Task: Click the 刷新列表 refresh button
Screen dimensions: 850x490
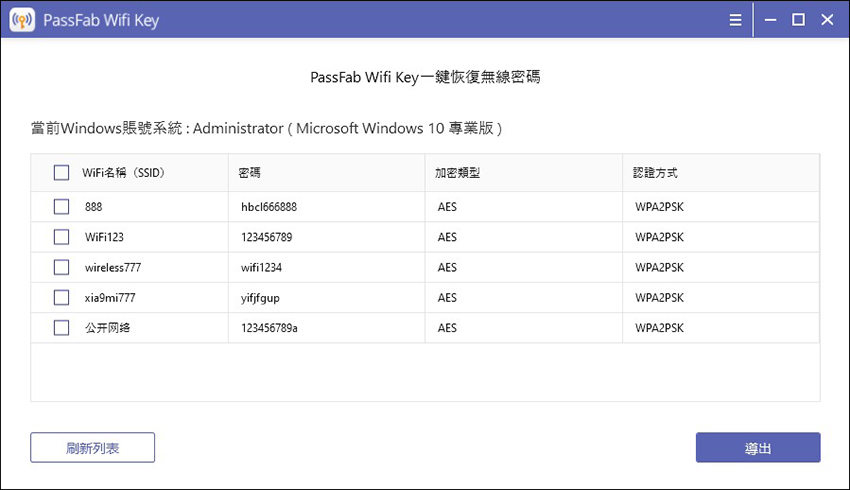Action: pyautogui.click(x=93, y=448)
